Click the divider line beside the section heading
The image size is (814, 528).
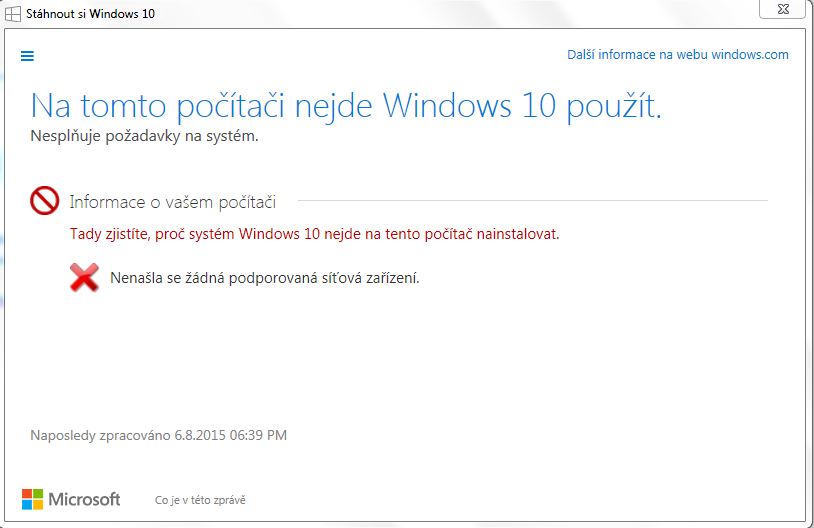530,201
